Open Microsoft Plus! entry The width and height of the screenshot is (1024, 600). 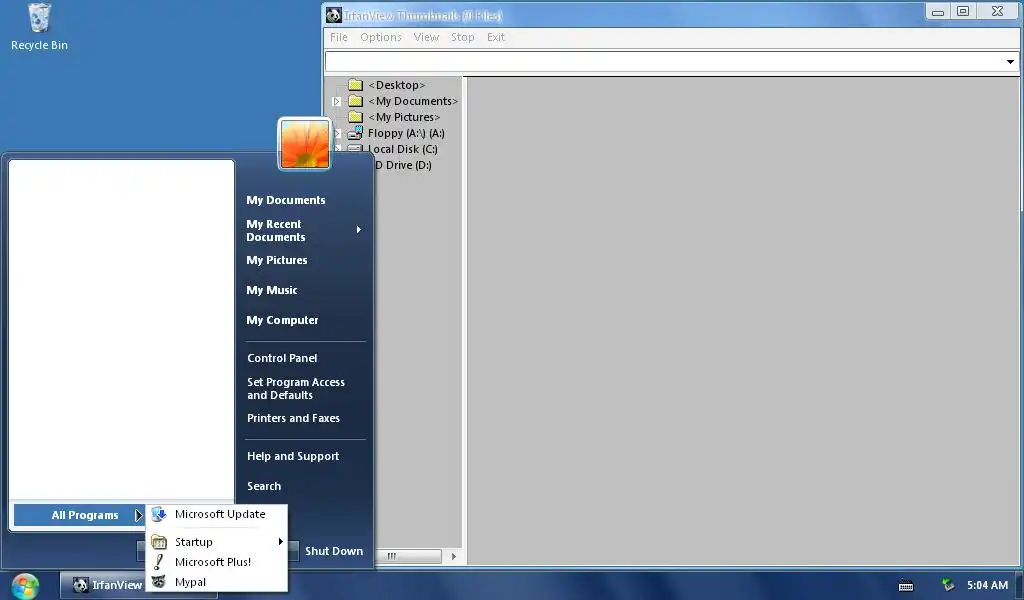pyautogui.click(x=217, y=562)
